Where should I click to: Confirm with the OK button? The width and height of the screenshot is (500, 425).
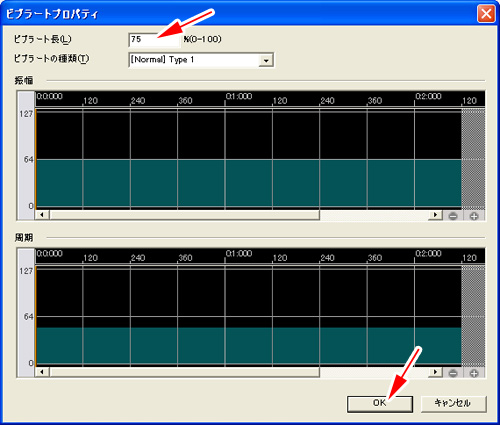pyautogui.click(x=380, y=404)
